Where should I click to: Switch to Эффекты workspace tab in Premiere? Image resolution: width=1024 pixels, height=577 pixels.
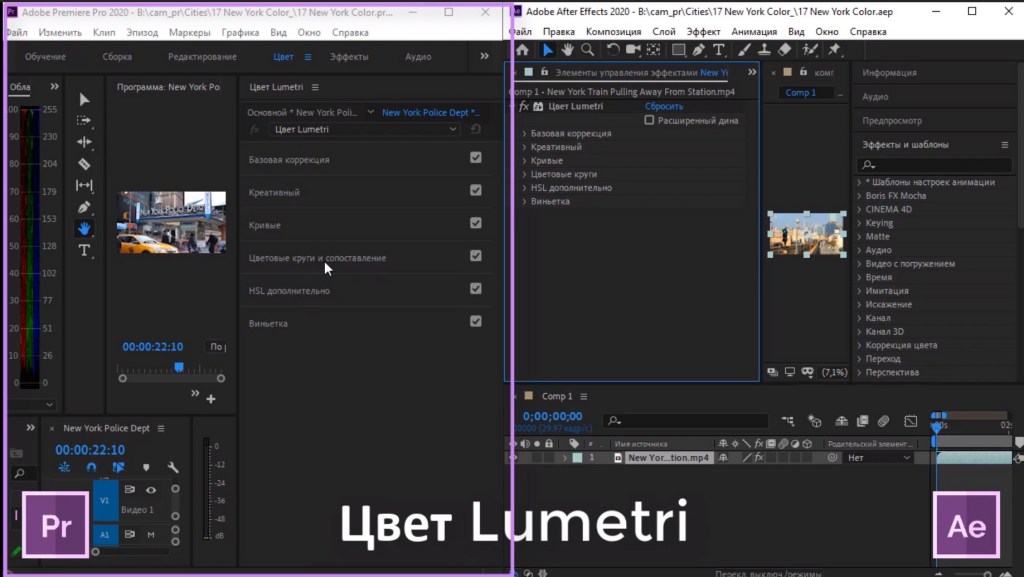tap(349, 57)
